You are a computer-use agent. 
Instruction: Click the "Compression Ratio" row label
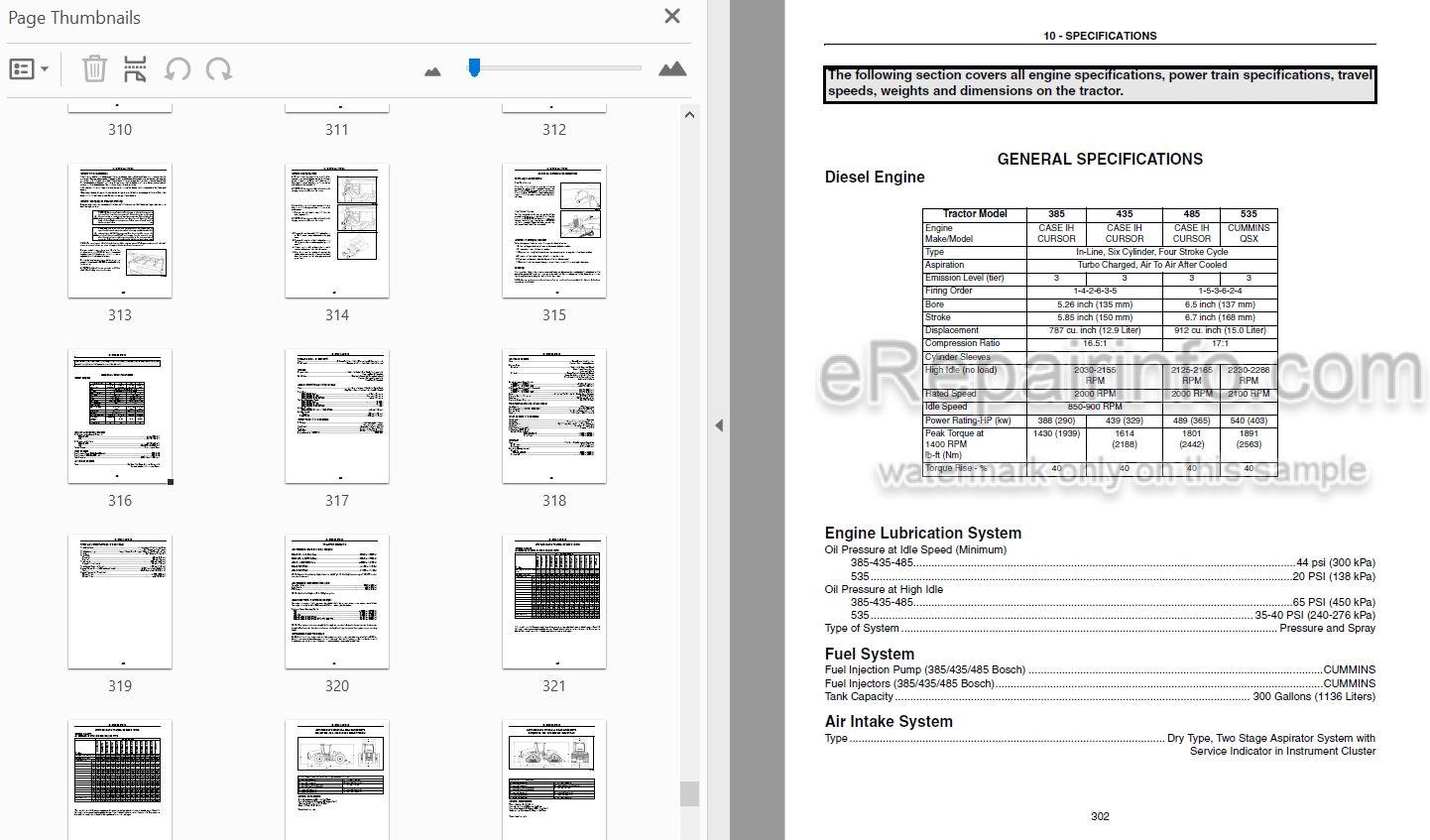click(x=962, y=343)
